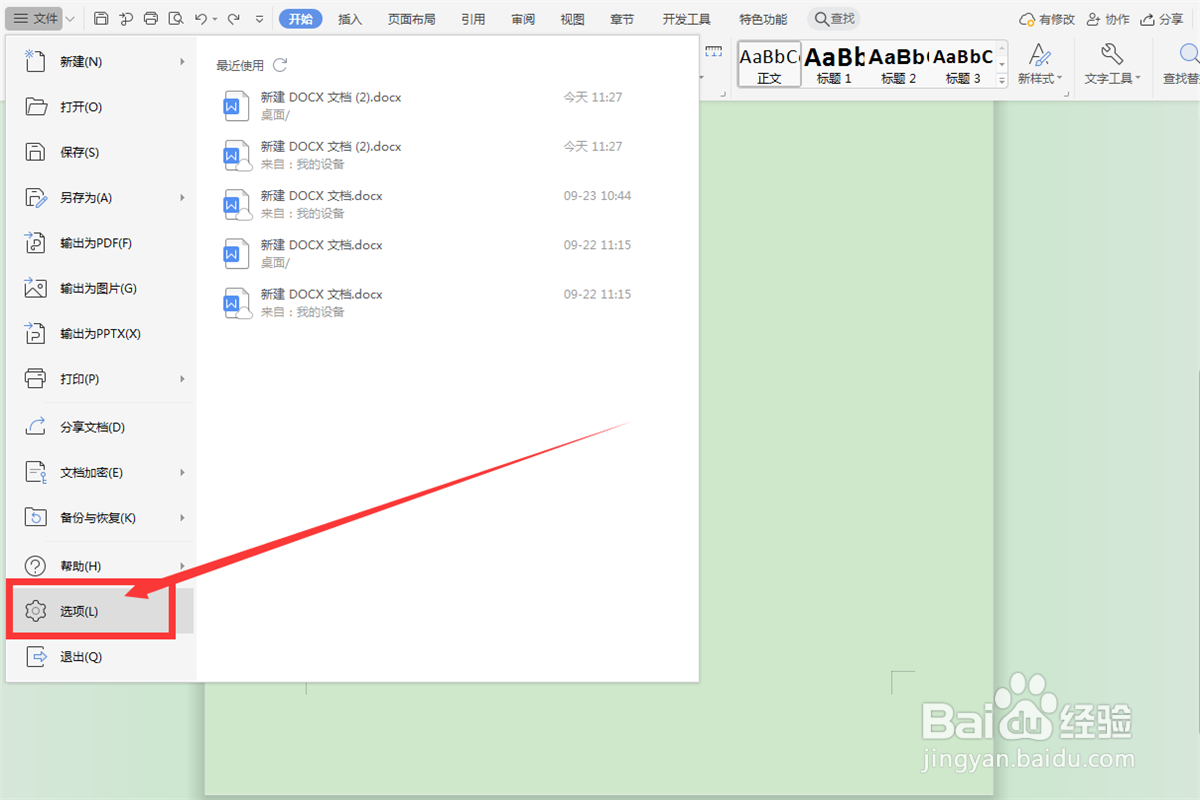
Task: Open 09-22 新建 DOCX 文档.docx from 我的设备
Action: click(x=430, y=303)
